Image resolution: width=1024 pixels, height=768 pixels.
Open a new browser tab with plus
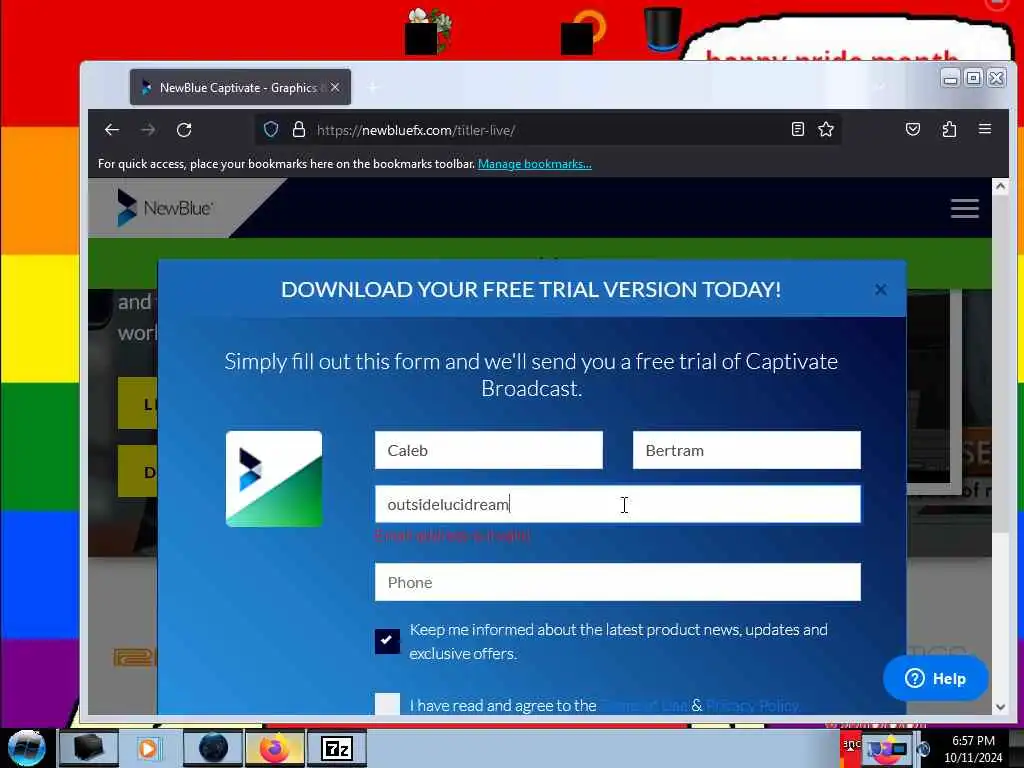pos(372,87)
